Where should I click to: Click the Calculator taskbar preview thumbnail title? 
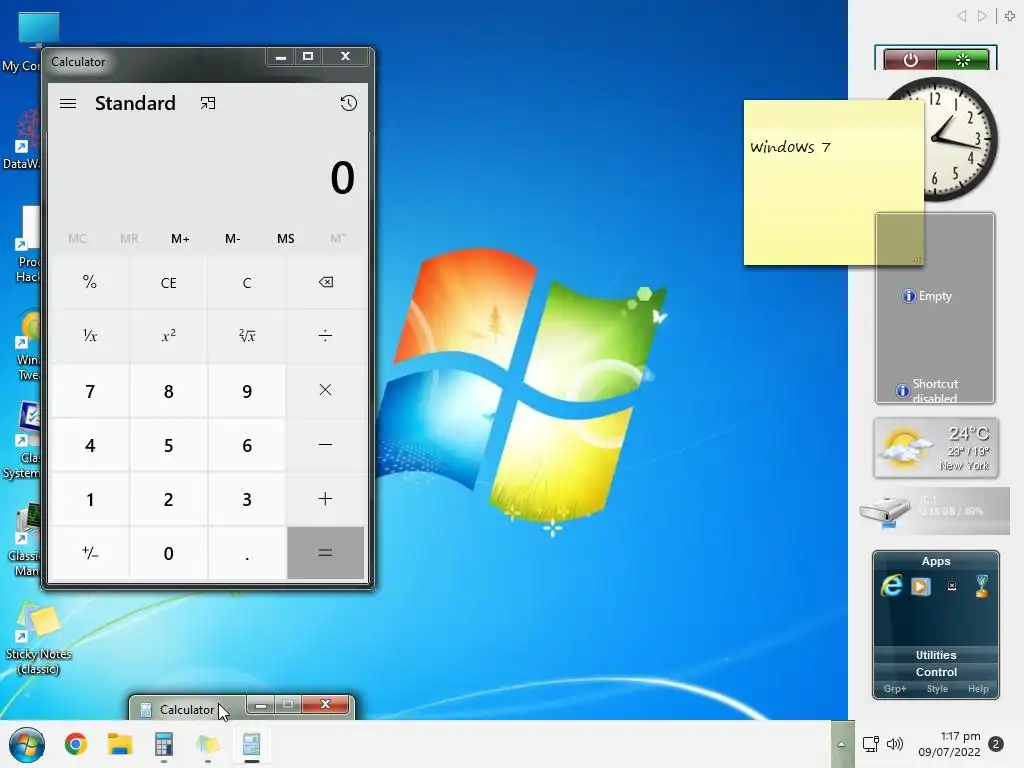coord(187,710)
